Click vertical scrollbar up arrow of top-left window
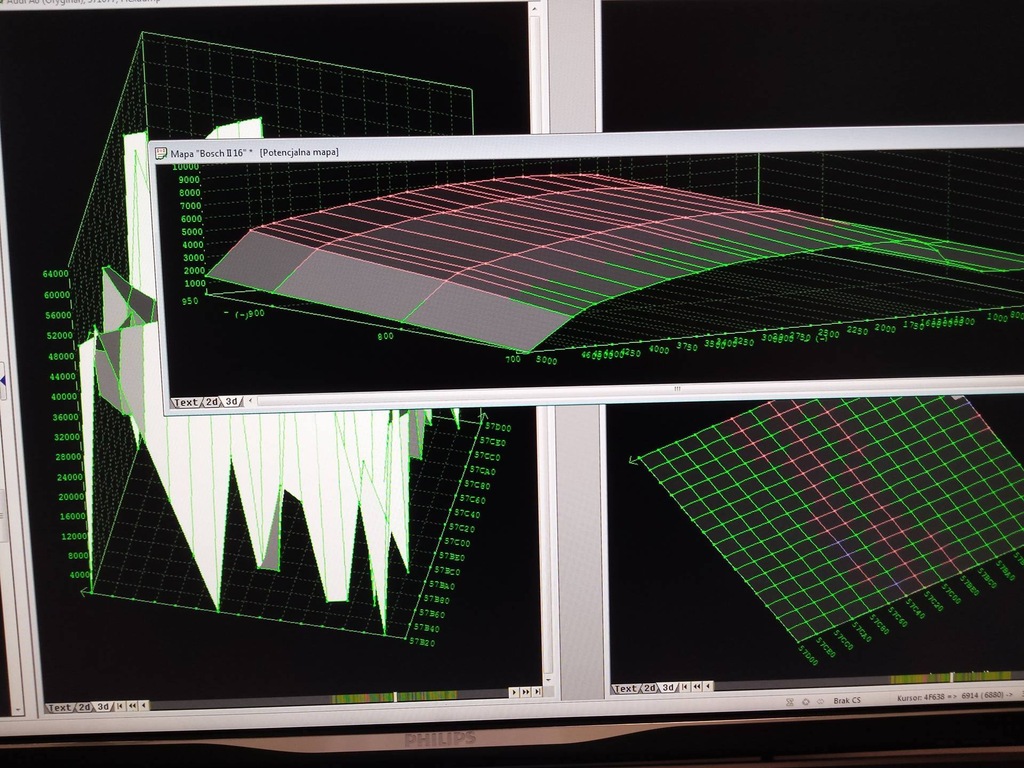Viewport: 1024px width, 768px height. (536, 9)
